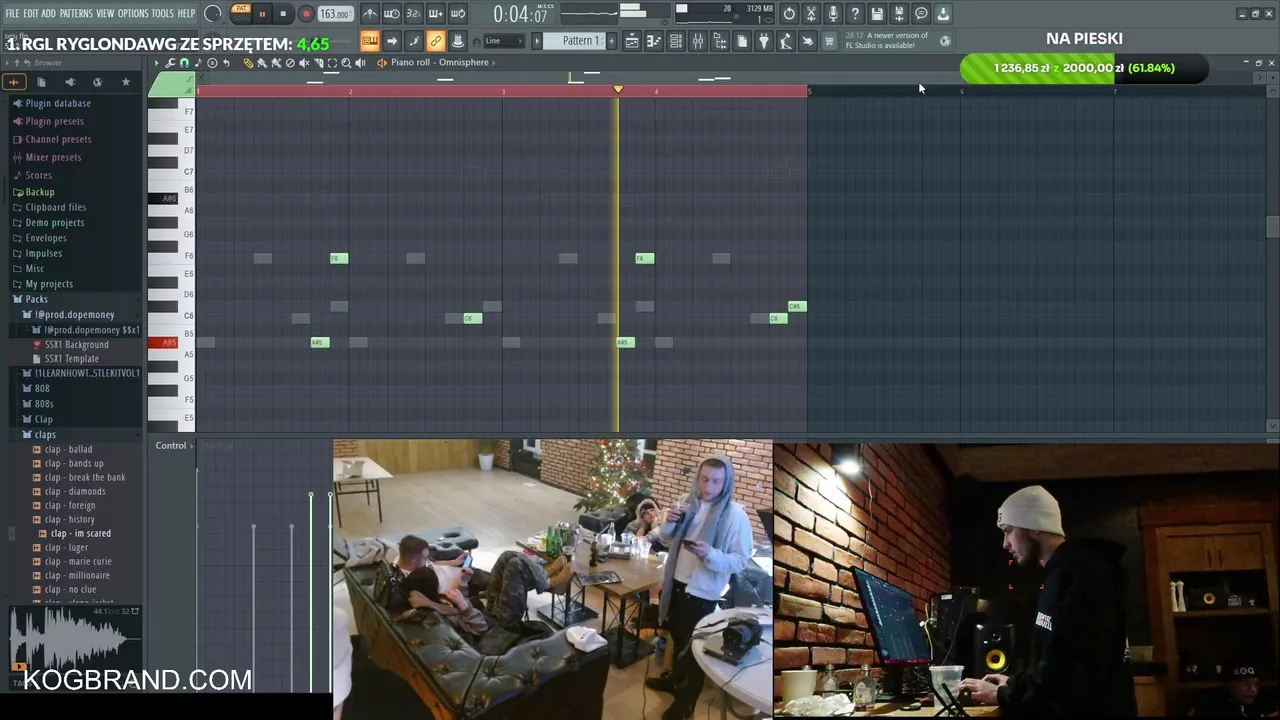Open the audio editor scissors icon

click(x=811, y=14)
